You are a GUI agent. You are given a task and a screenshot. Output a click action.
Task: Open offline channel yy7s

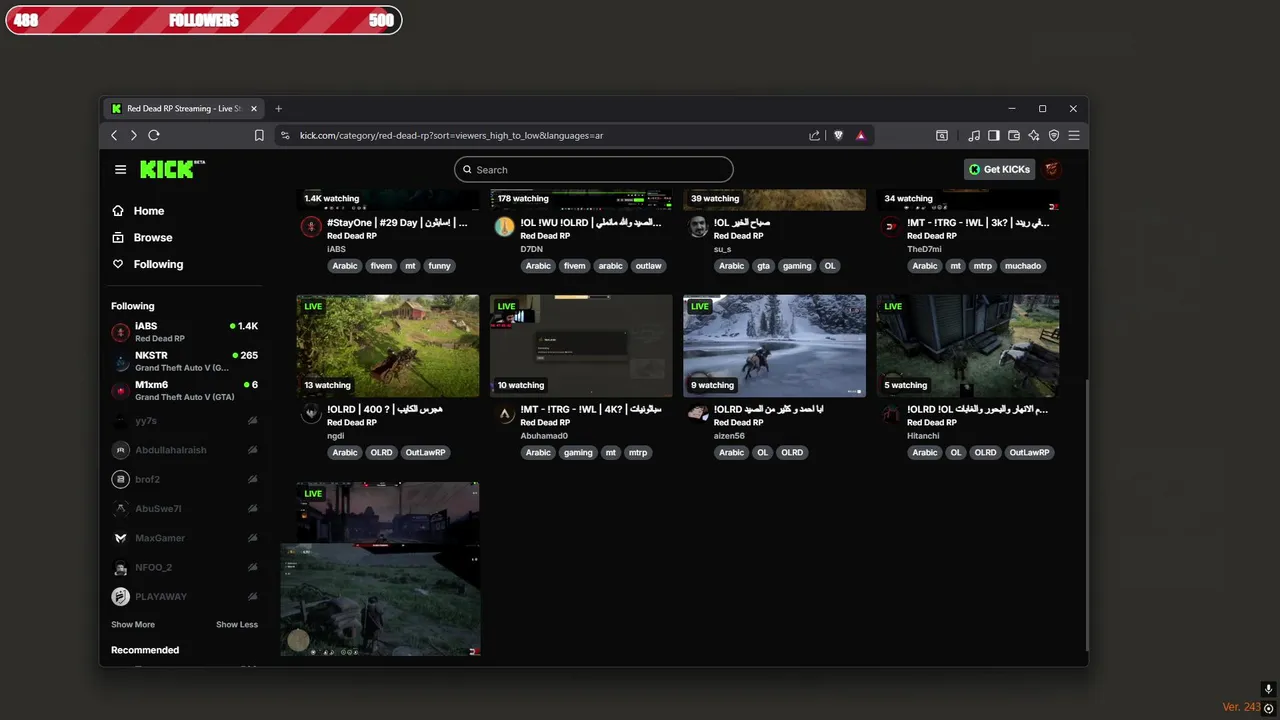185,421
